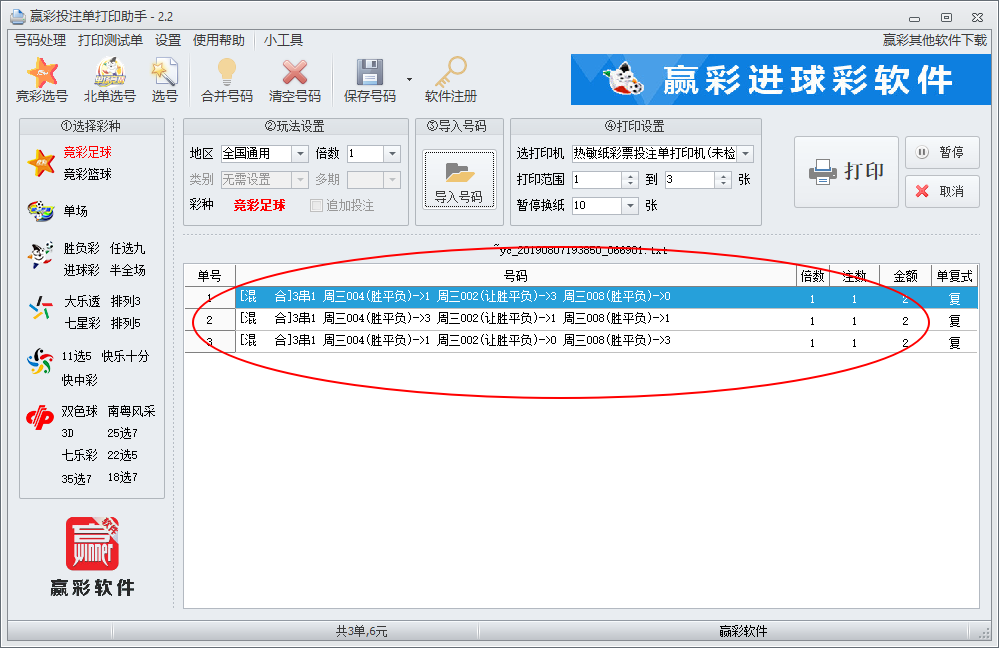The image size is (999, 648).
Task: Choose 进球彩 lottery type
Action: (81, 270)
